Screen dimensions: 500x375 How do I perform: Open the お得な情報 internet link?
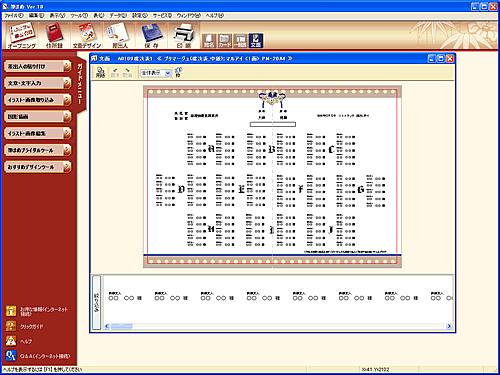click(x=44, y=311)
